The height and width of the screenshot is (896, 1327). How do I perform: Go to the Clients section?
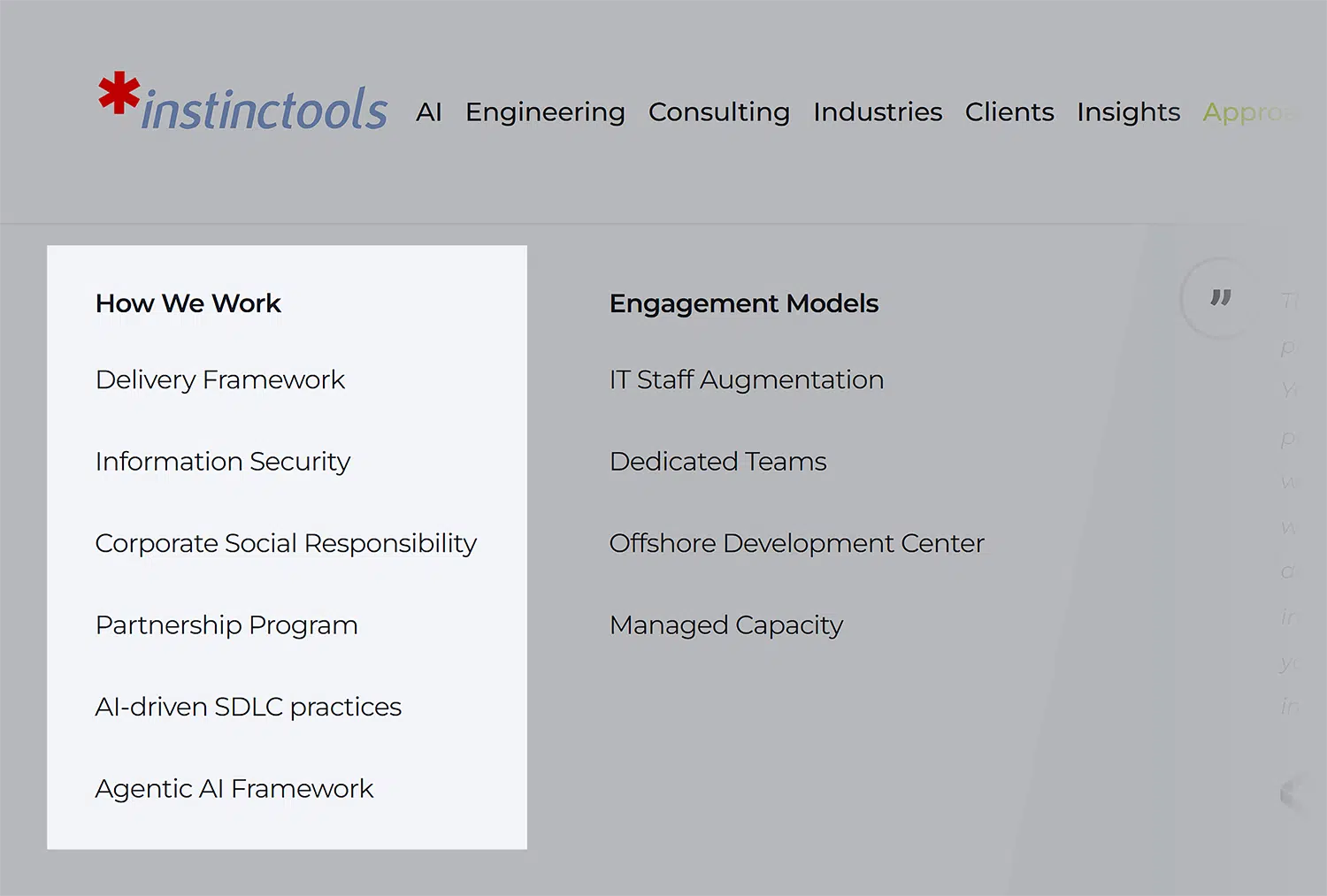coord(1009,112)
